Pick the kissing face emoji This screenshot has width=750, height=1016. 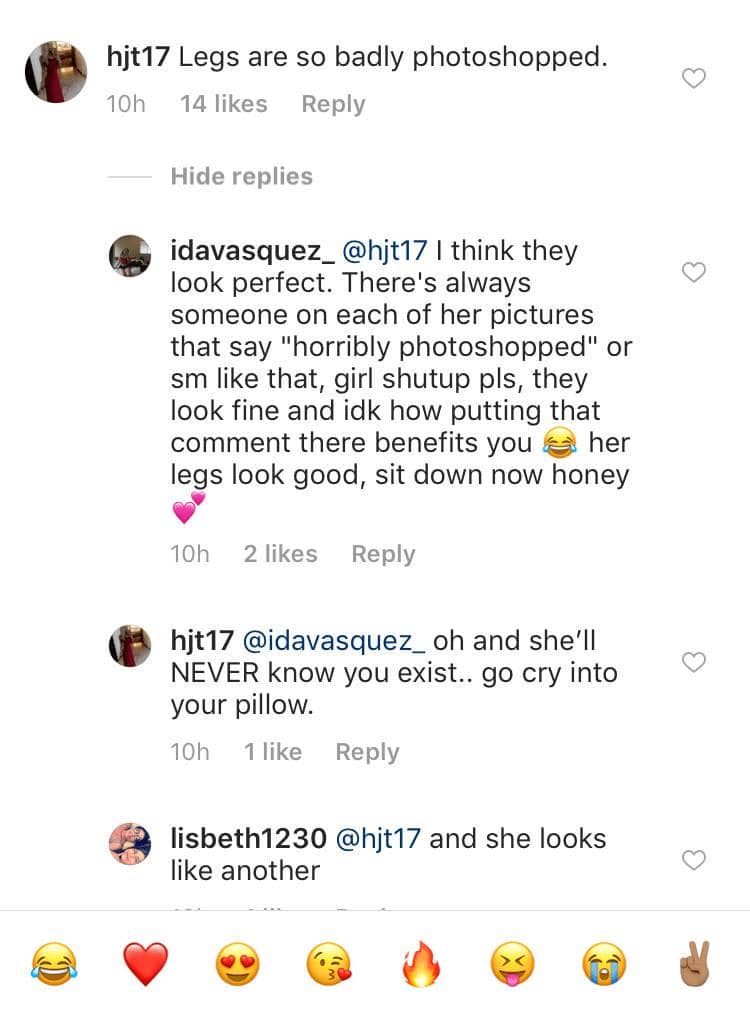(329, 964)
